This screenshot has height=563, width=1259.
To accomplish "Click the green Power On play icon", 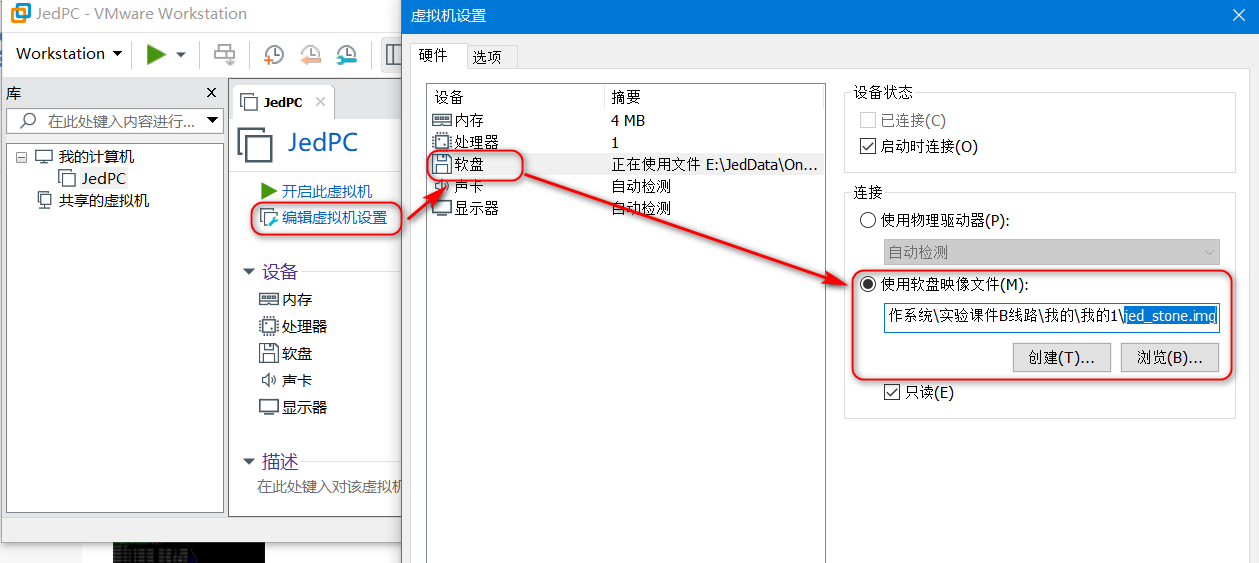I will click(156, 54).
